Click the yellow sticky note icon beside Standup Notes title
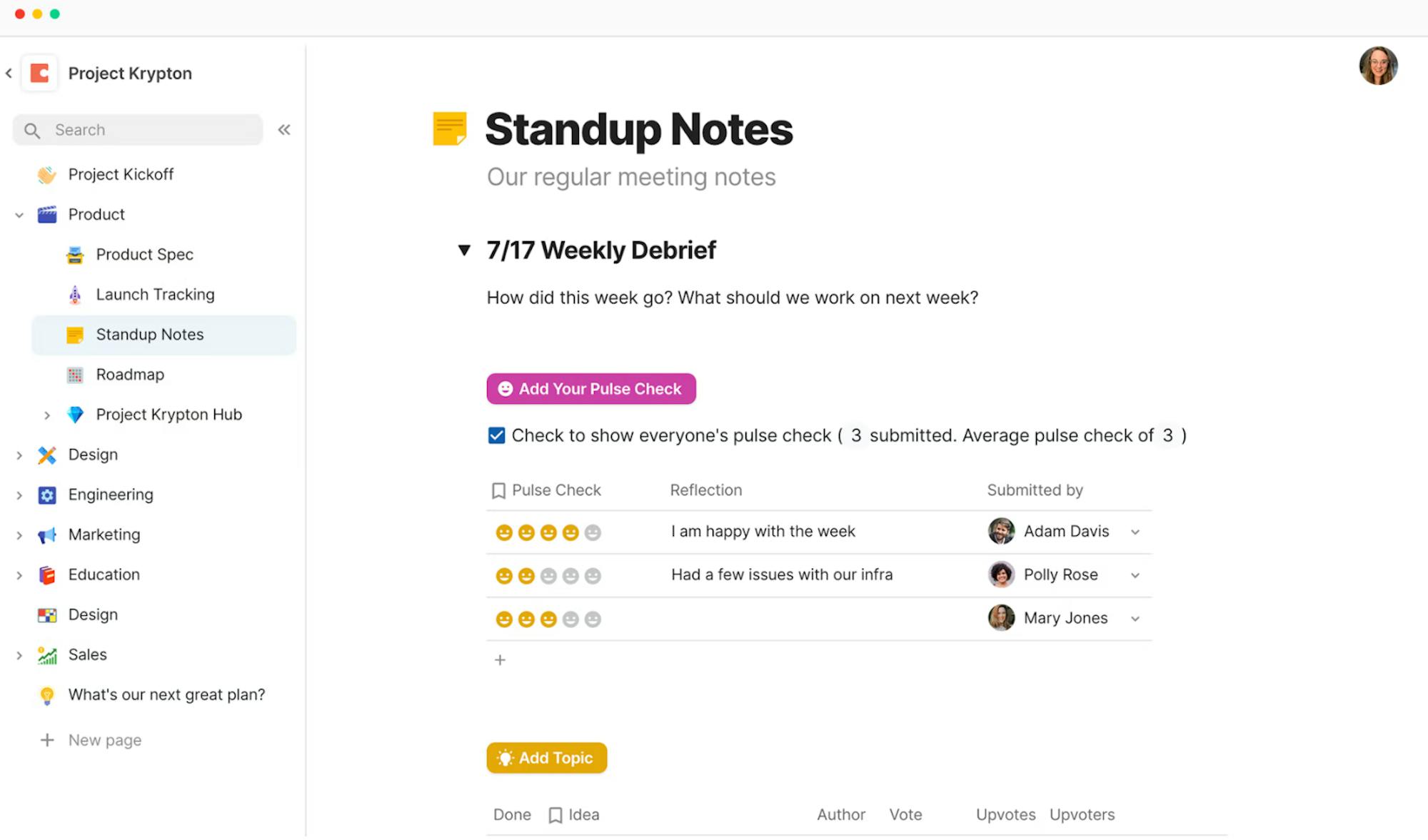Viewport: 1428px width, 840px height. [x=450, y=129]
